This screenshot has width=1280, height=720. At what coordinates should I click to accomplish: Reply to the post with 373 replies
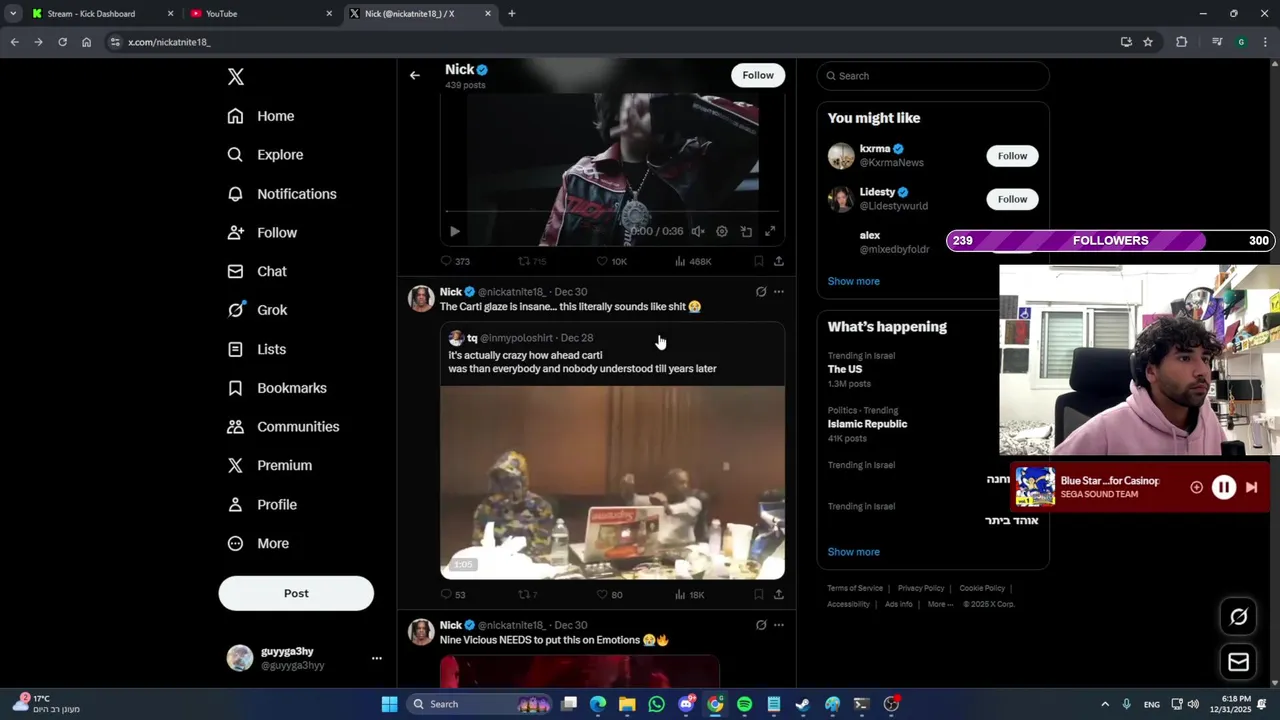[x=455, y=261]
